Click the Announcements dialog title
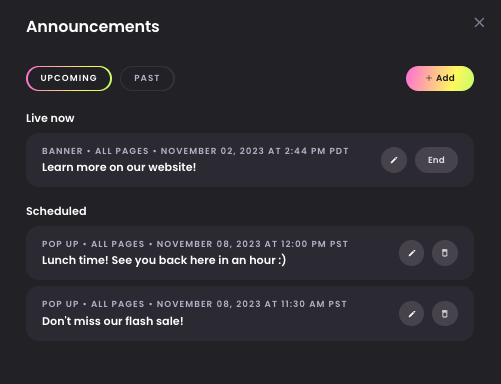 point(93,27)
